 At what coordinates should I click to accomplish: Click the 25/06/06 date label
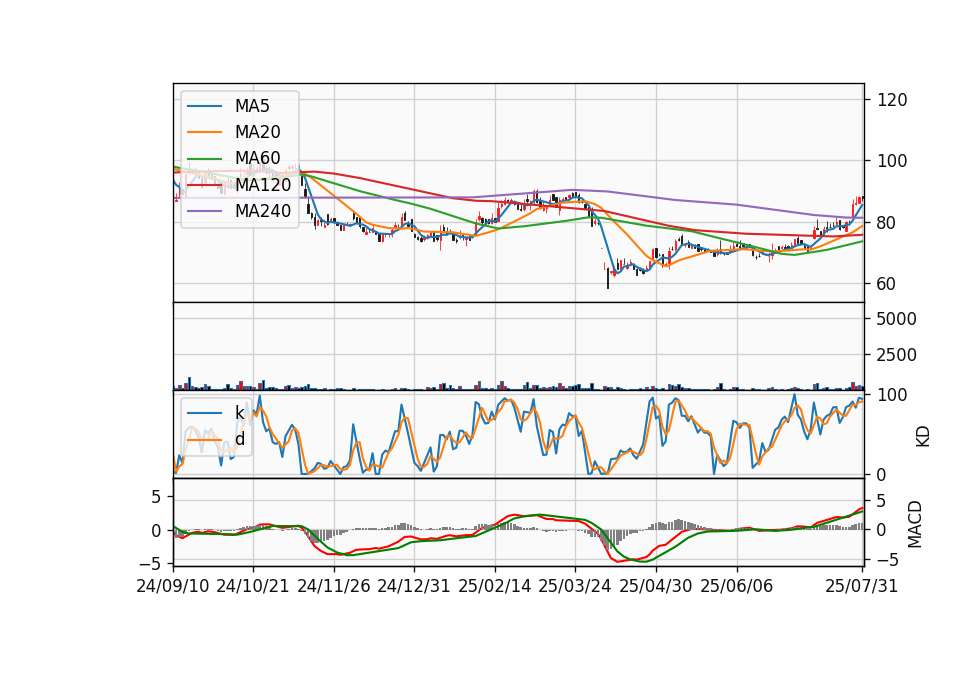(737, 586)
